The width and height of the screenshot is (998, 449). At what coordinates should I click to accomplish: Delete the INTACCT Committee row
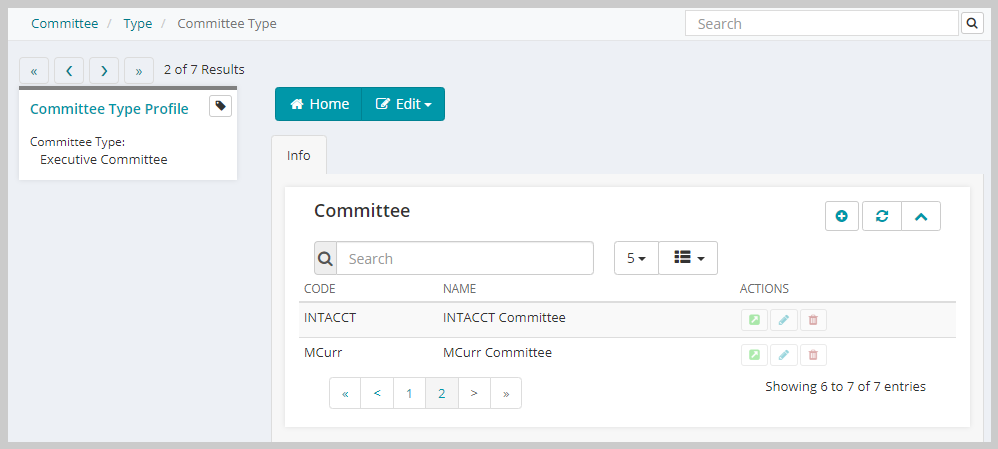813,320
